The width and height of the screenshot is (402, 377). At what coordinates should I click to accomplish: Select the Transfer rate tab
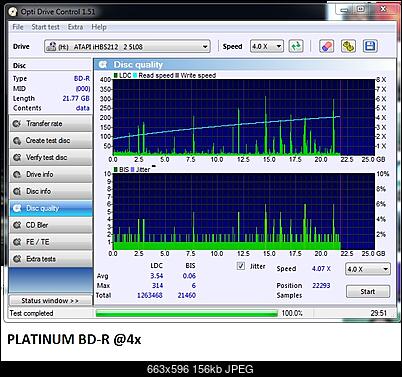[51, 124]
